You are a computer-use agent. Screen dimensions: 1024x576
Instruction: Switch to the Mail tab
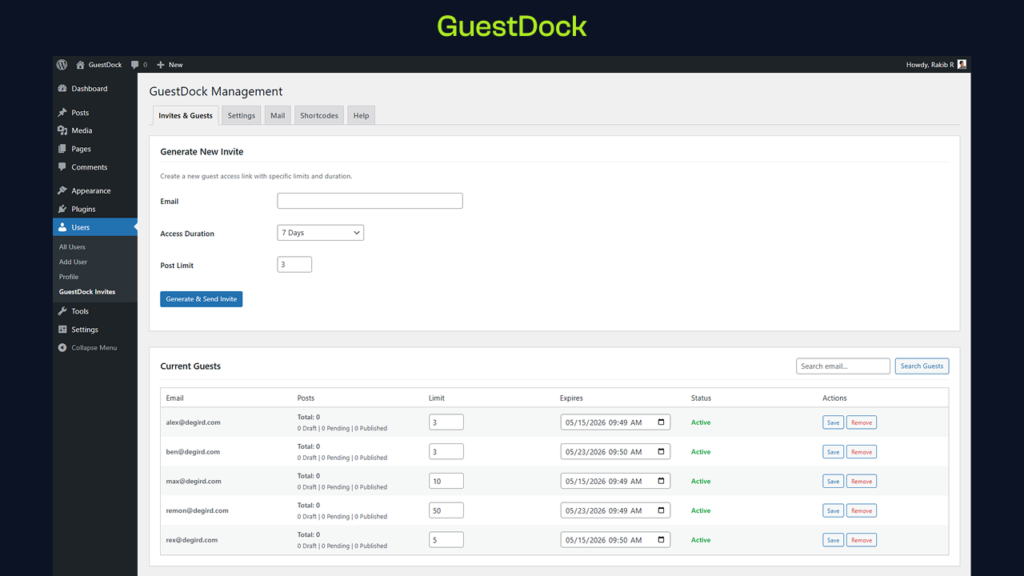pyautogui.click(x=278, y=116)
